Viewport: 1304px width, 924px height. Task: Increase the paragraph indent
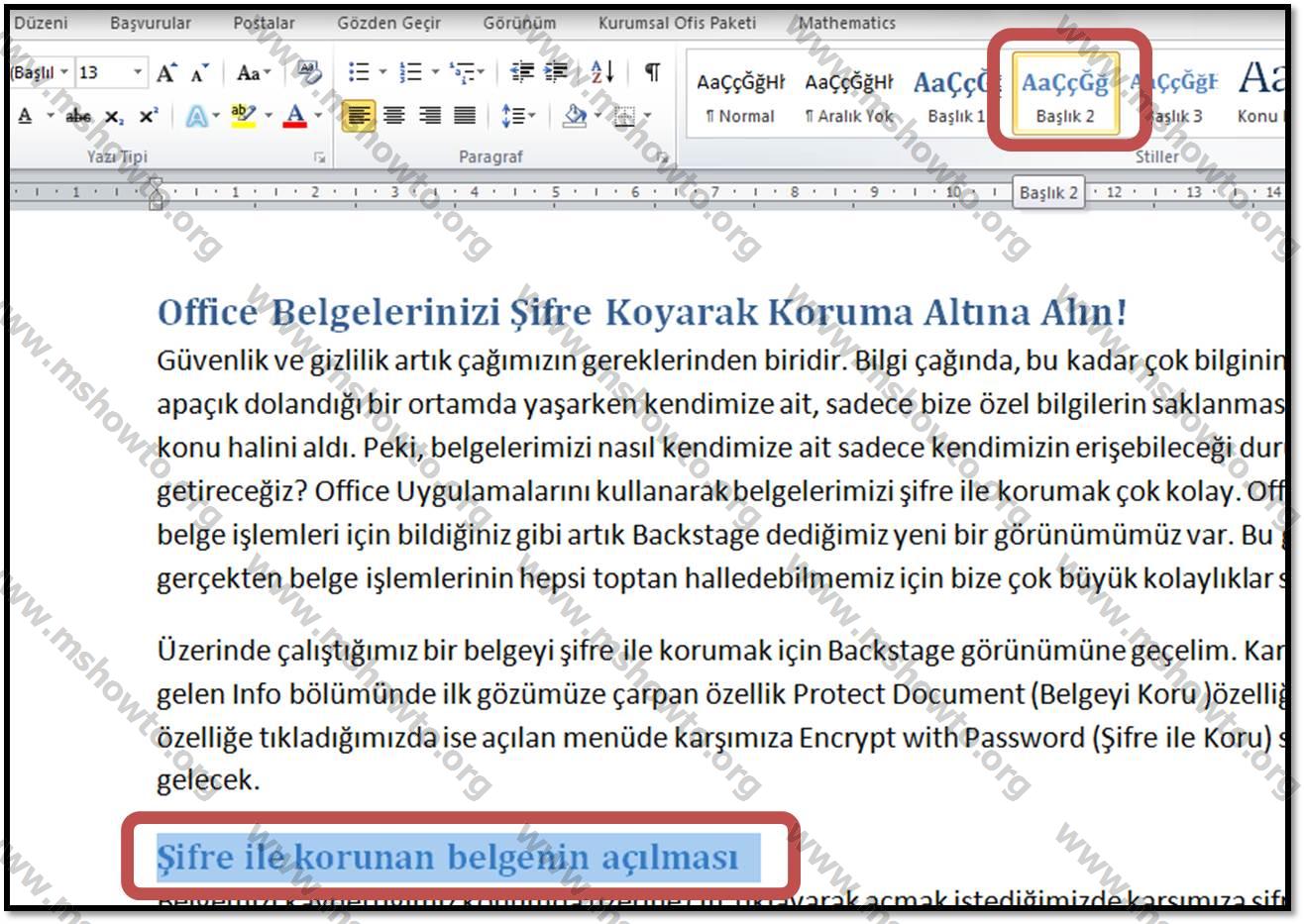tap(557, 72)
